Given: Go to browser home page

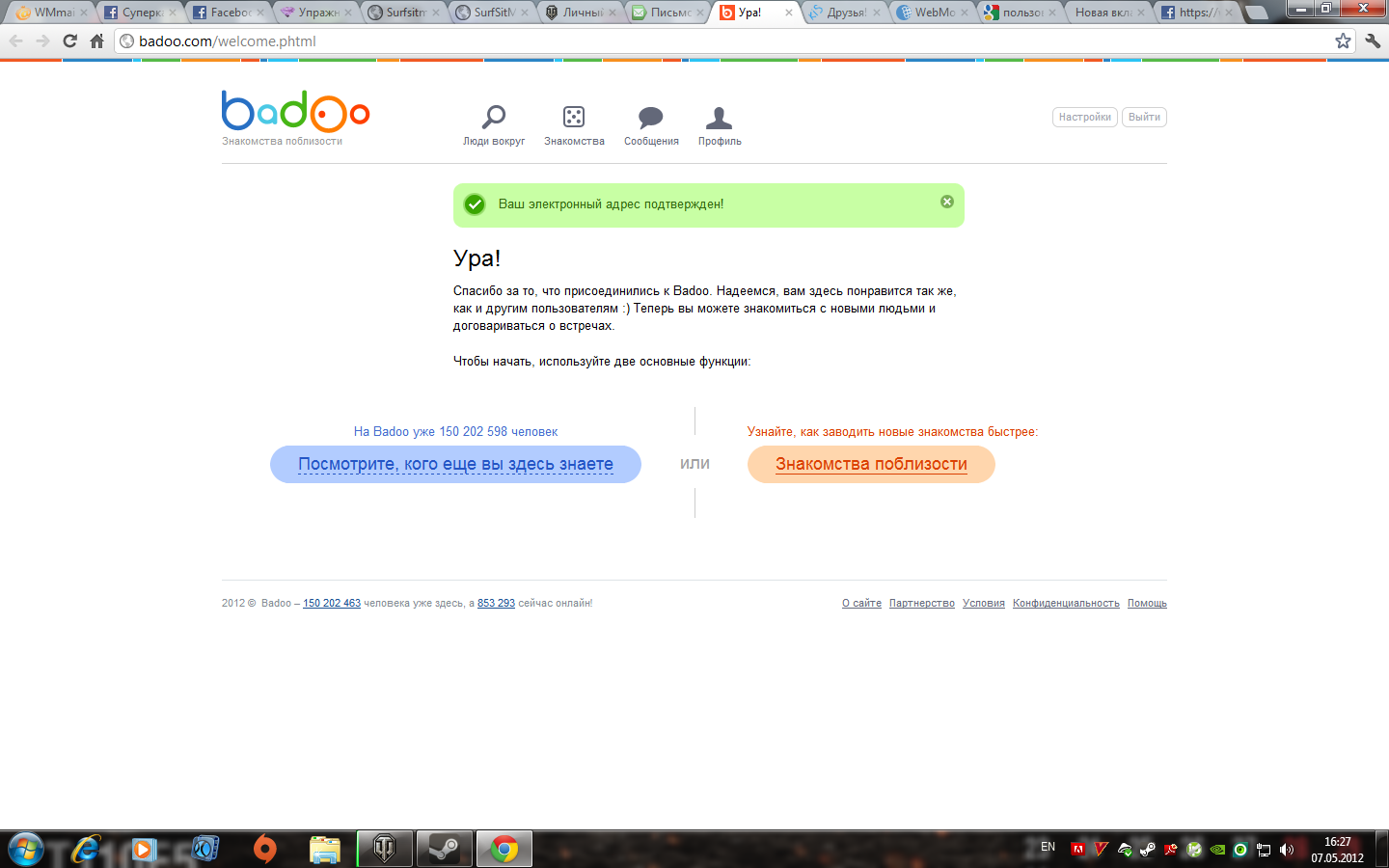Looking at the screenshot, I should [x=96, y=41].
